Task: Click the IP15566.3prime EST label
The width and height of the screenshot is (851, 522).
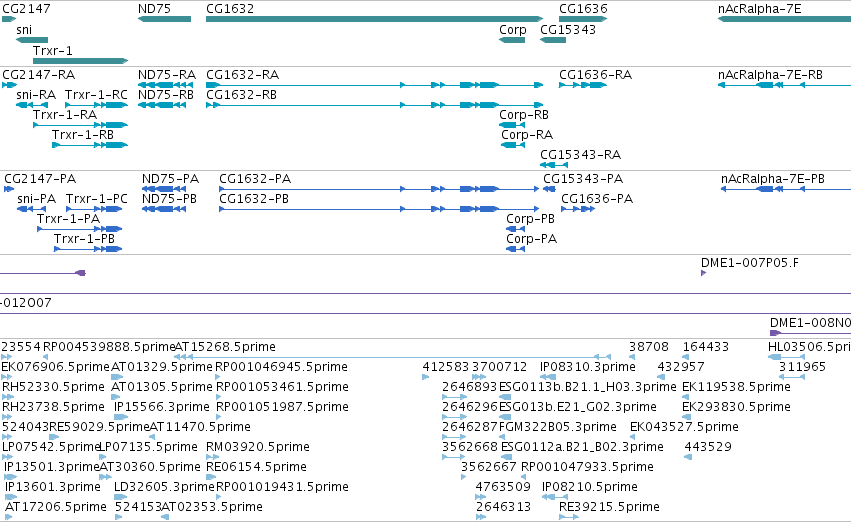Action: 162,407
